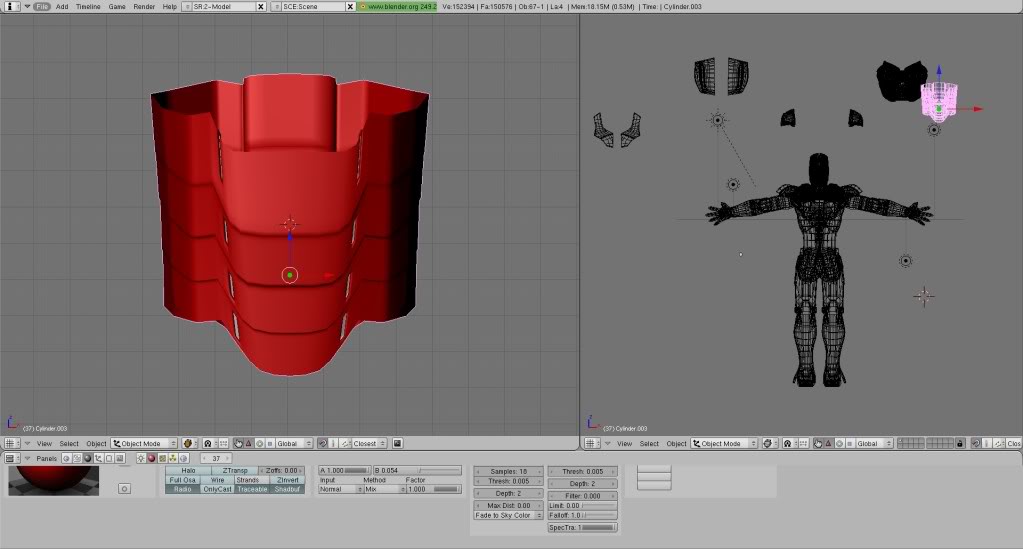Open Global orientation dropdown in left viewport
This screenshot has width=1023, height=549.
[x=294, y=443]
